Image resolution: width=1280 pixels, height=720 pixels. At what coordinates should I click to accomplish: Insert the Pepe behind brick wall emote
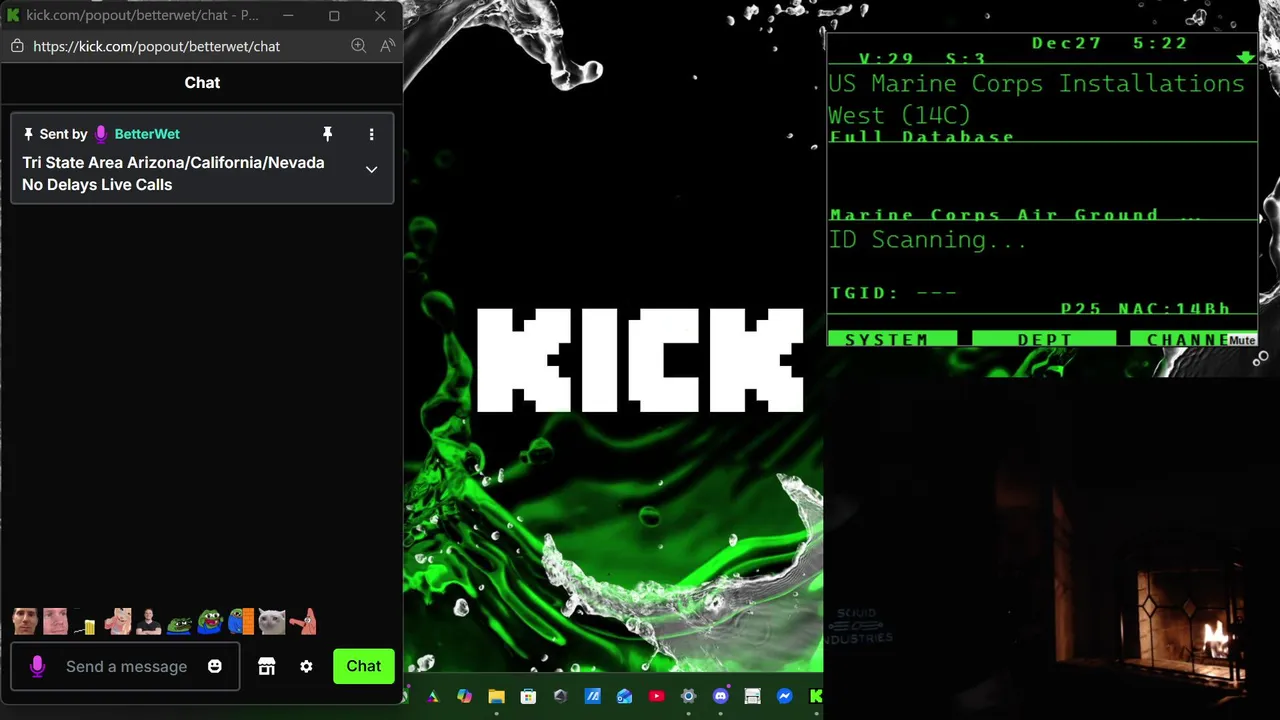point(241,621)
